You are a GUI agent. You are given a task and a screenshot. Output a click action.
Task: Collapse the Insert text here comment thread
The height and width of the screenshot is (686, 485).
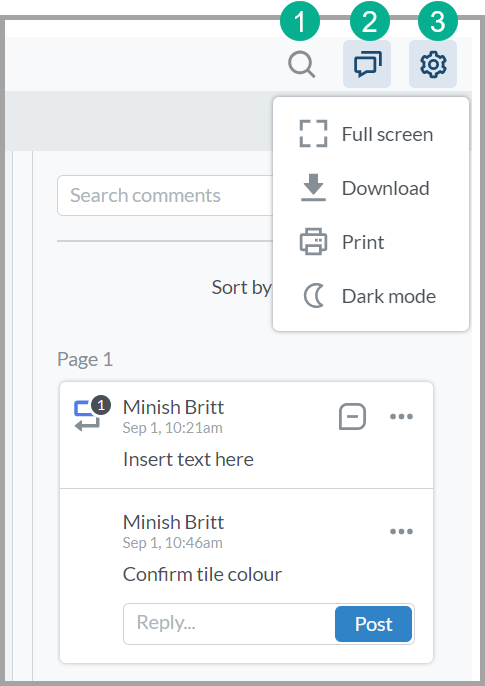[352, 416]
